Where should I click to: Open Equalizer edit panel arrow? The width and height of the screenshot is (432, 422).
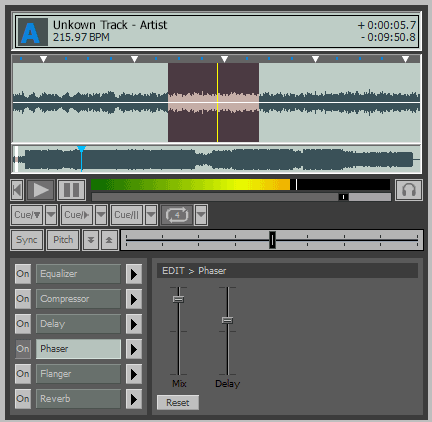pyautogui.click(x=134, y=274)
